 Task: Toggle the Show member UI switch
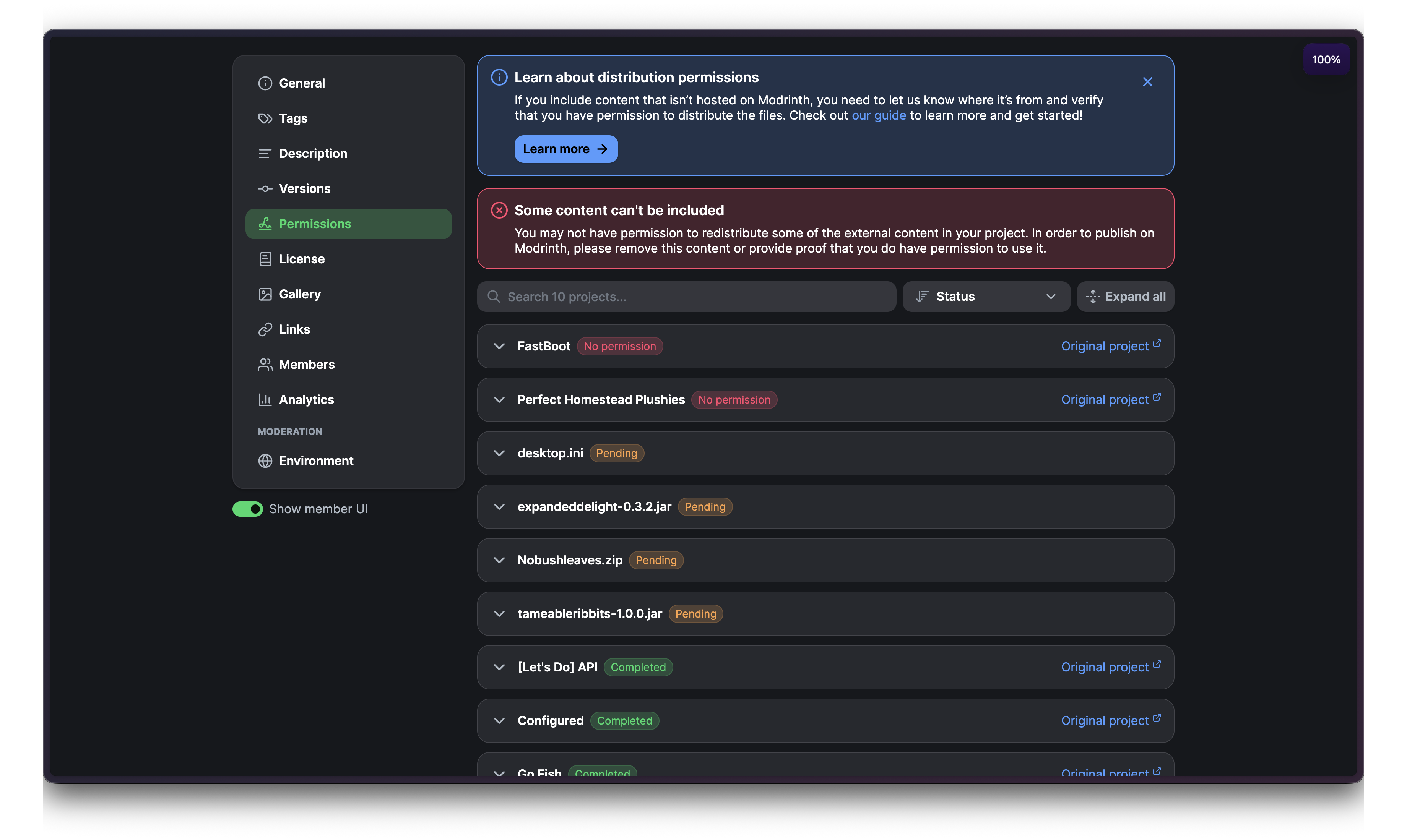[247, 509]
